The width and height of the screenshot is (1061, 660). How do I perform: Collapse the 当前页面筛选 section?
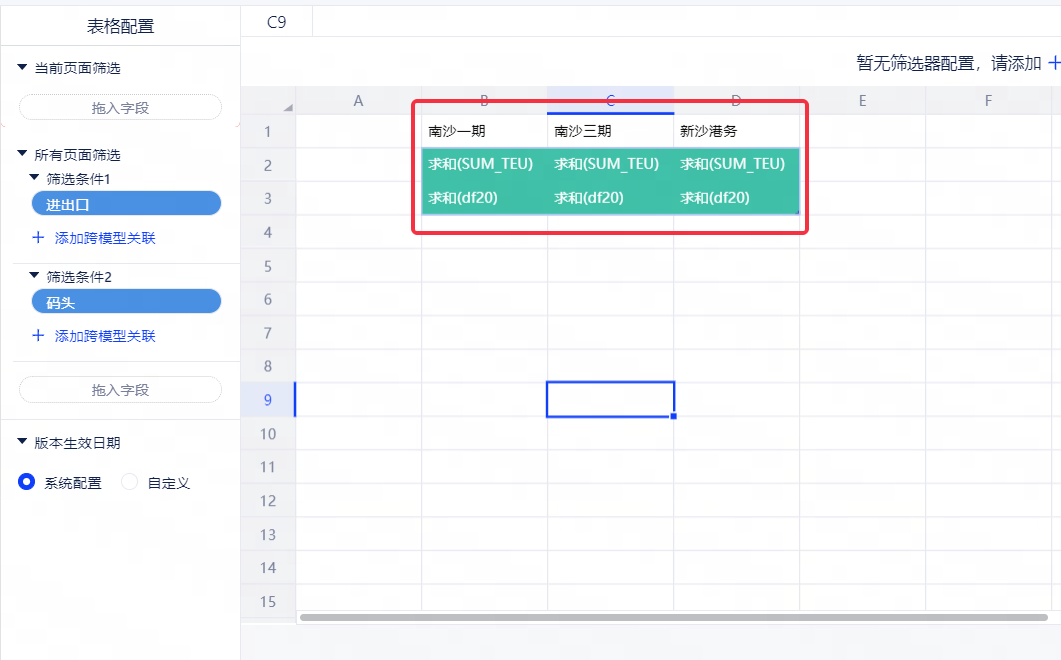(22, 67)
